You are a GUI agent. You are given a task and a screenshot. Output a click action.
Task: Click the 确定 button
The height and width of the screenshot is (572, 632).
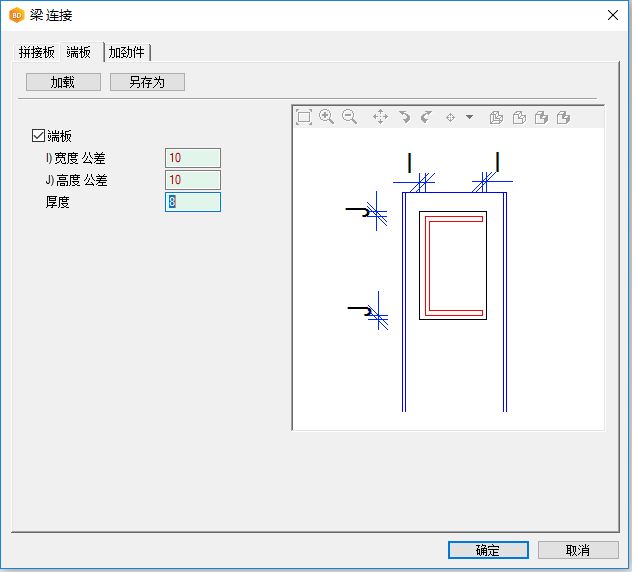pos(488,550)
